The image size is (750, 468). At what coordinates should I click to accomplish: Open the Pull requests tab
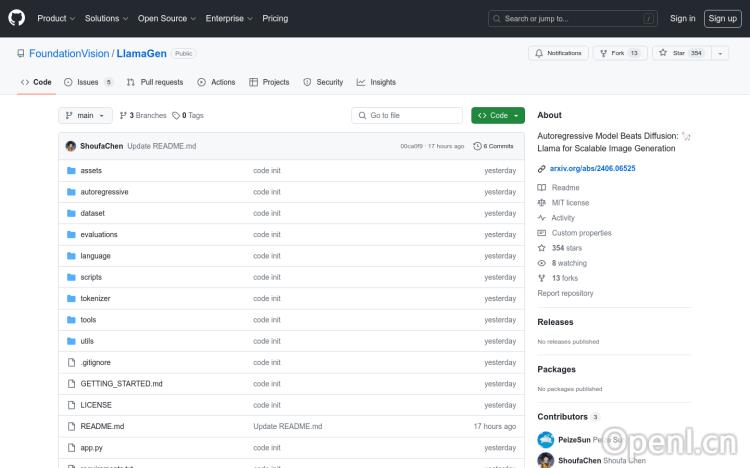pyautogui.click(x=155, y=82)
